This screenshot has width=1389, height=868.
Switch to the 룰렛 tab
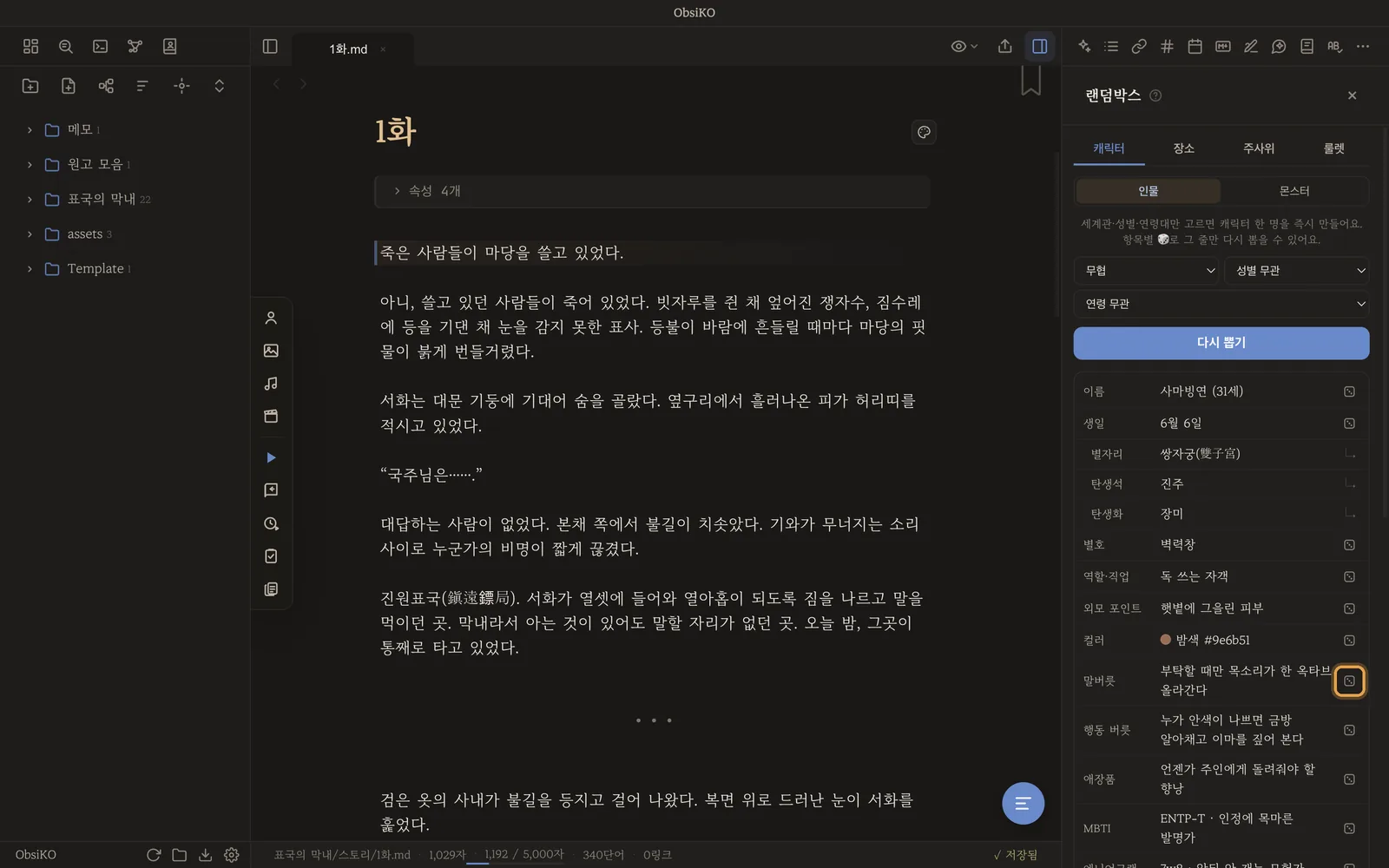coord(1333,148)
